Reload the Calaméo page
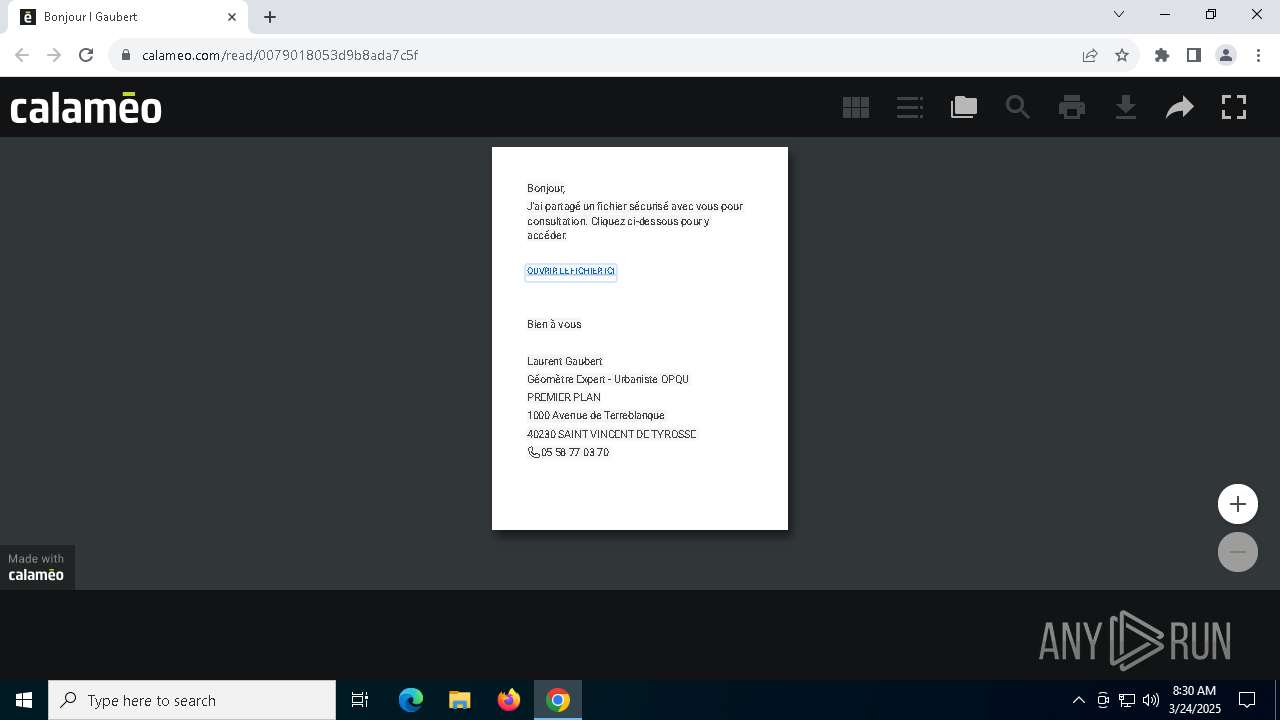Screen dimensions: 1280x720 [x=86, y=55]
